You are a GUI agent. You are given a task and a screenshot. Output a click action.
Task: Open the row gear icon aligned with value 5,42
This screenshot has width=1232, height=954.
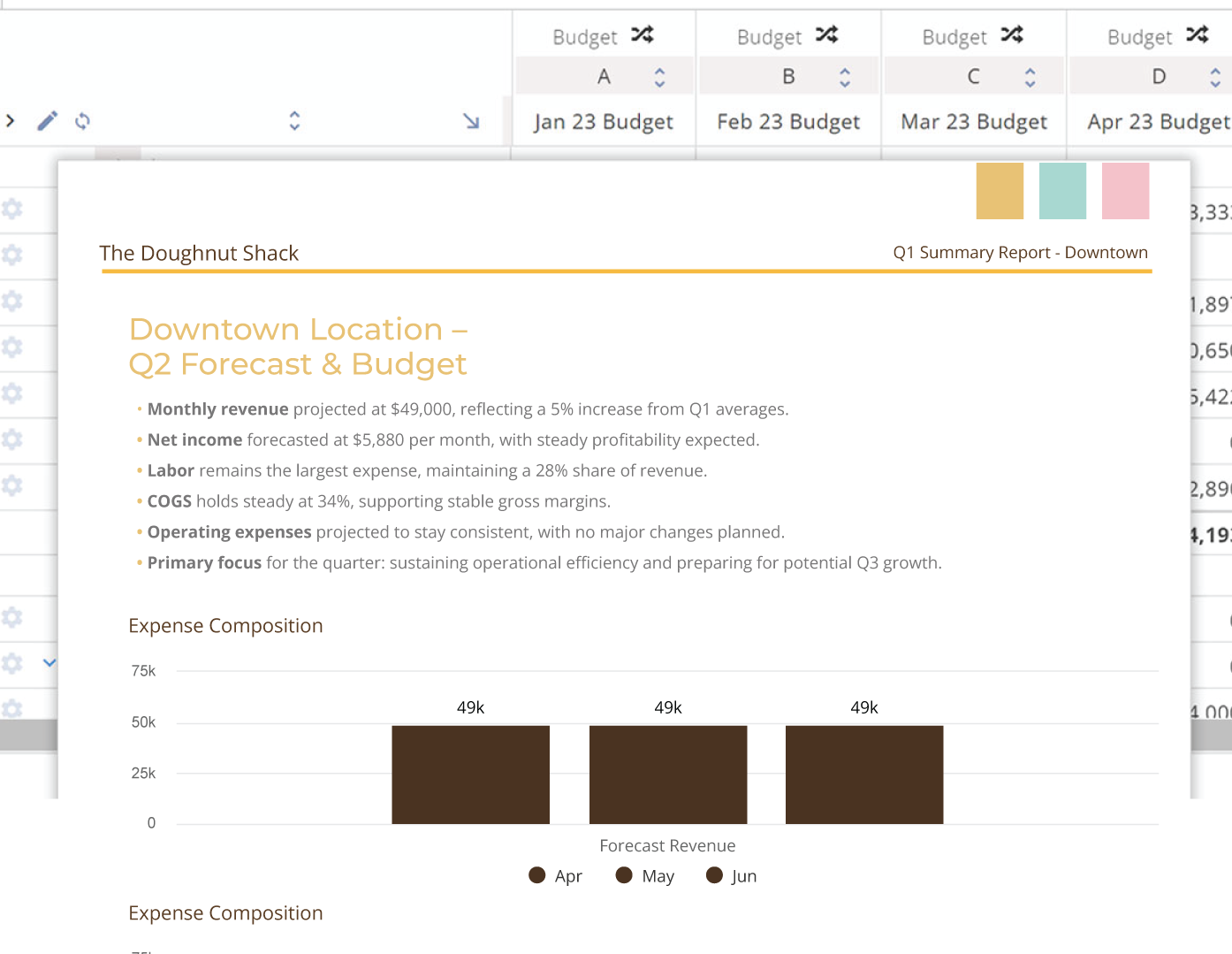pyautogui.click(x=12, y=393)
